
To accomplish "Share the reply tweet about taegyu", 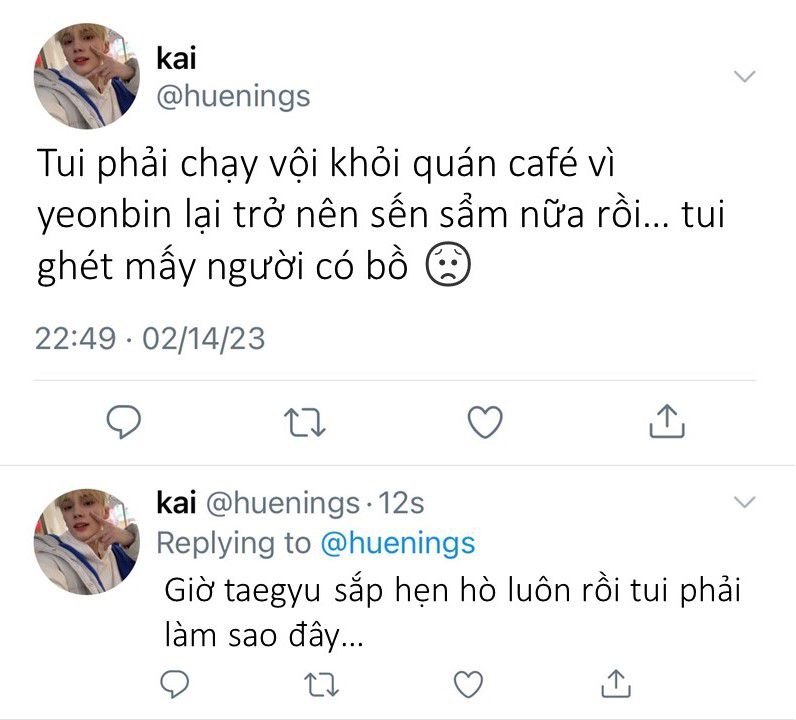I will (617, 683).
